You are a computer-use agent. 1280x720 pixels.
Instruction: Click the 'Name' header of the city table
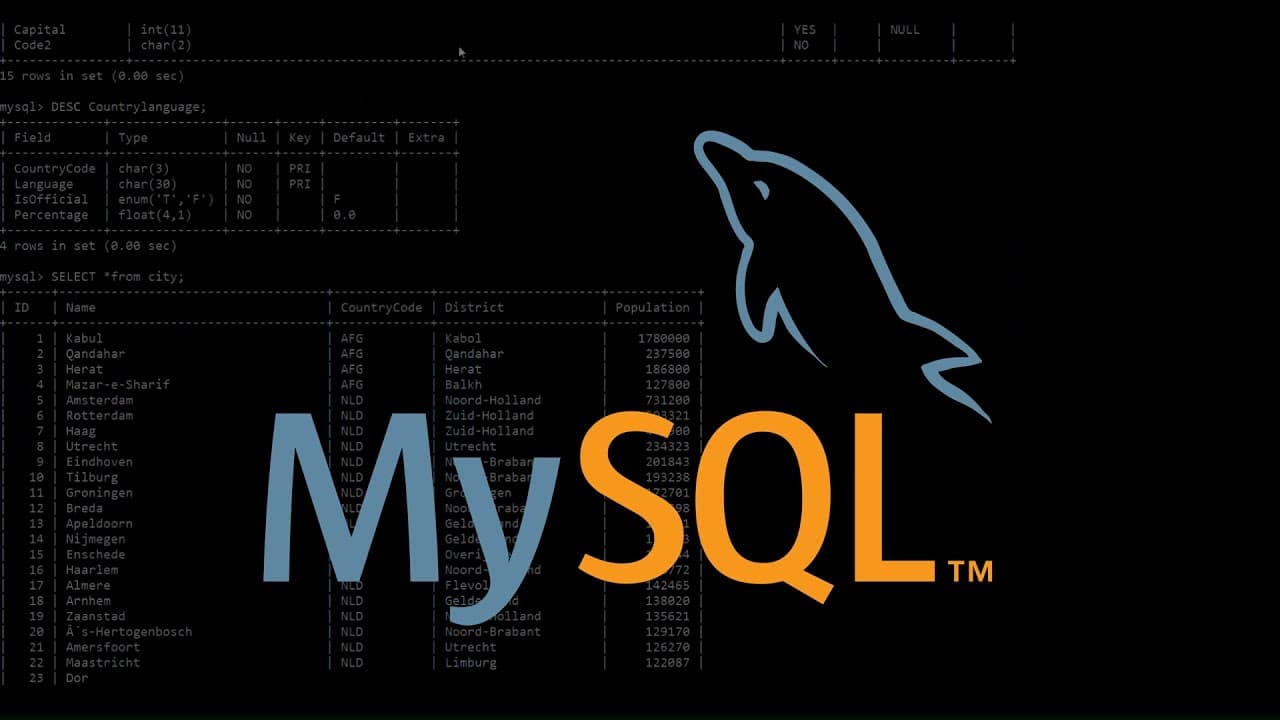tap(81, 308)
